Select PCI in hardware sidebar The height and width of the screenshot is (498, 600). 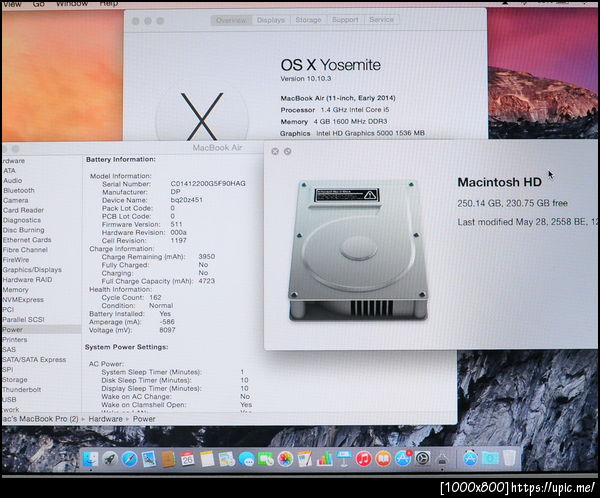click(8, 310)
